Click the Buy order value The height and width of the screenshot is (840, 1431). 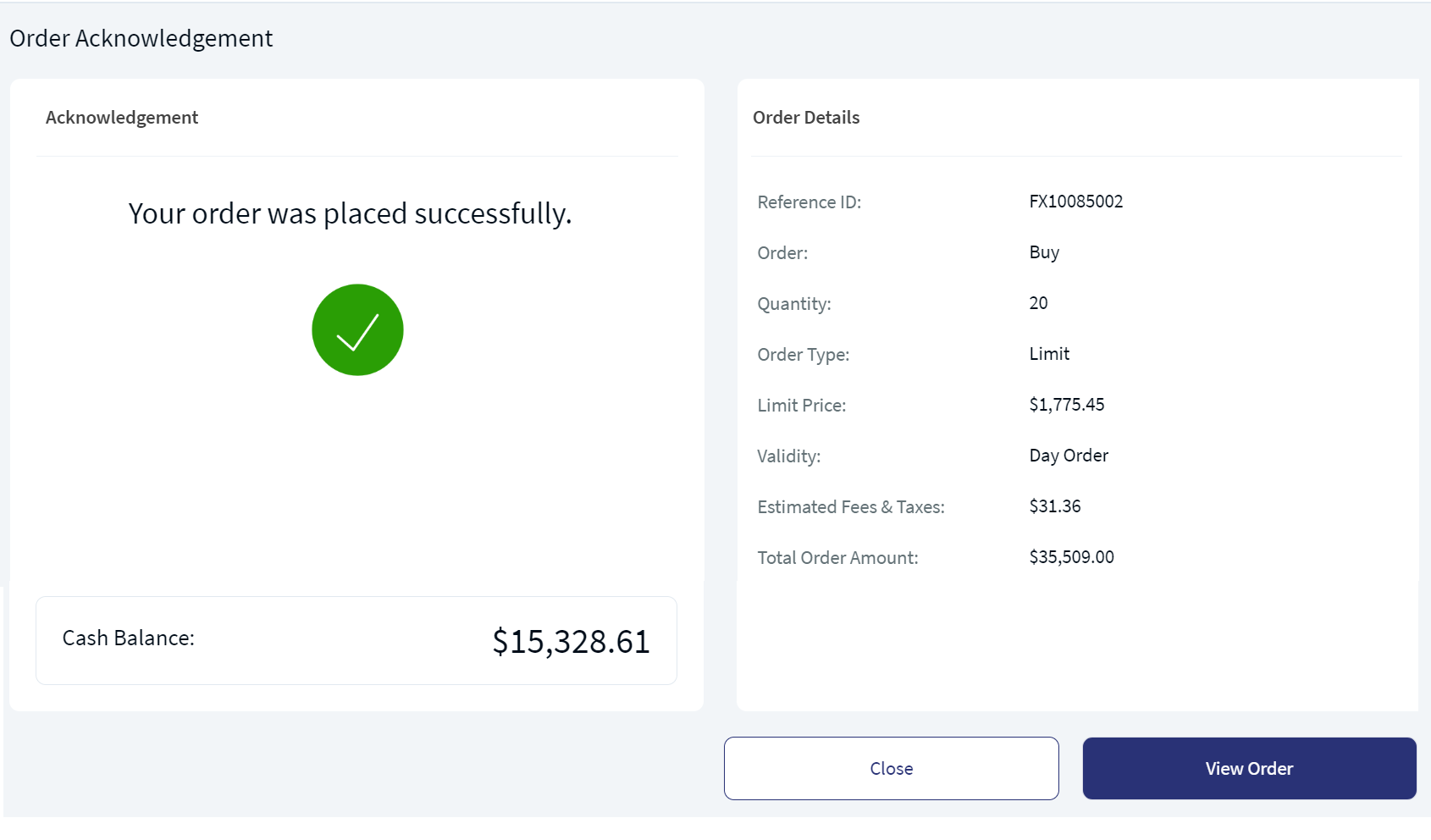point(1044,252)
